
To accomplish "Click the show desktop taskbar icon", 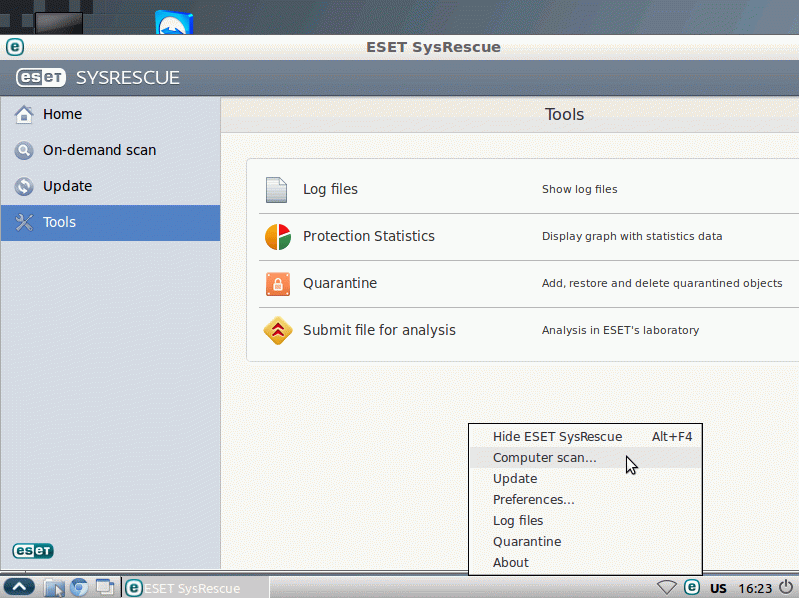I will (x=105, y=587).
